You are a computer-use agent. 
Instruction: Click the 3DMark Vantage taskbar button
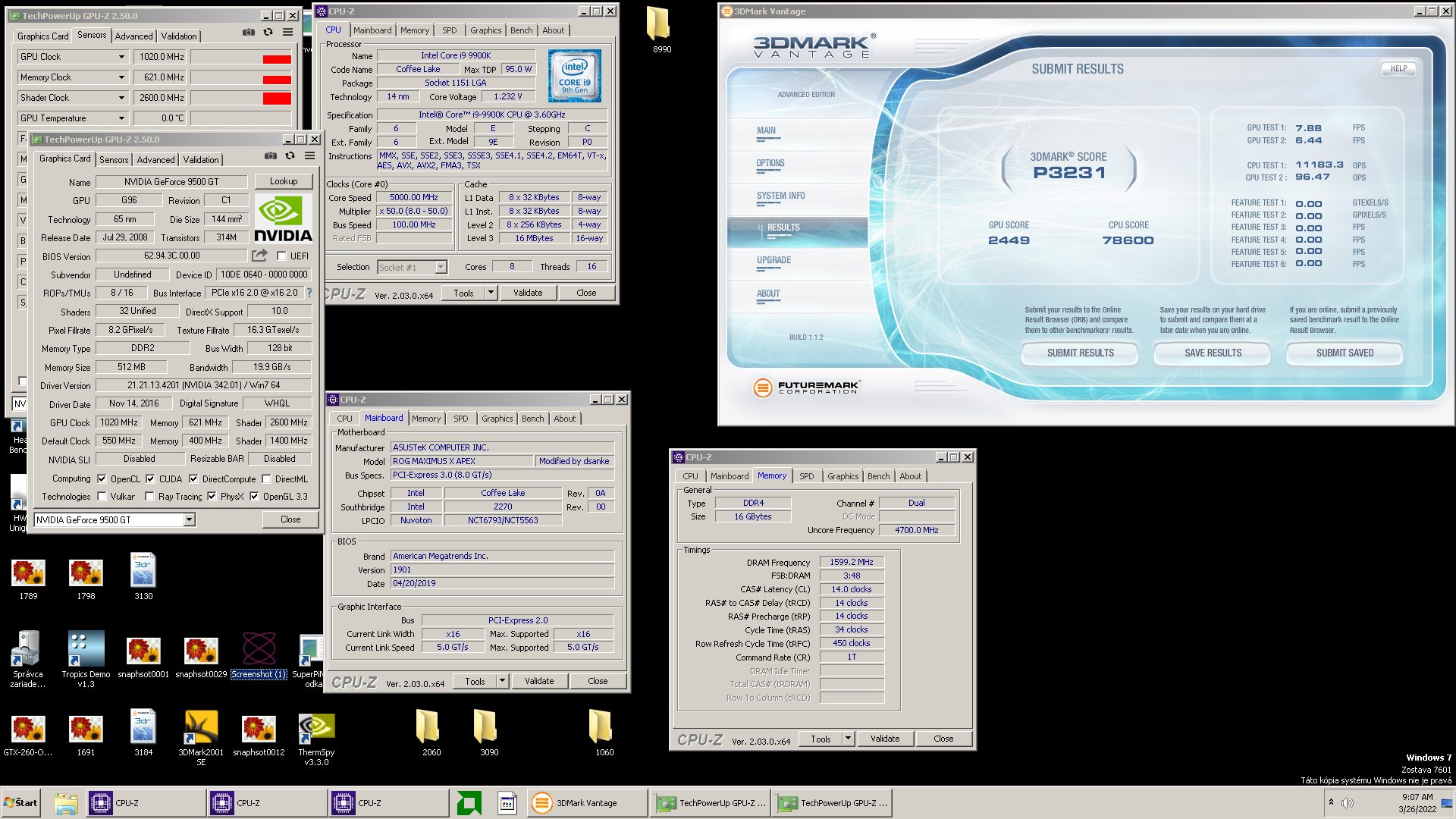click(x=587, y=803)
